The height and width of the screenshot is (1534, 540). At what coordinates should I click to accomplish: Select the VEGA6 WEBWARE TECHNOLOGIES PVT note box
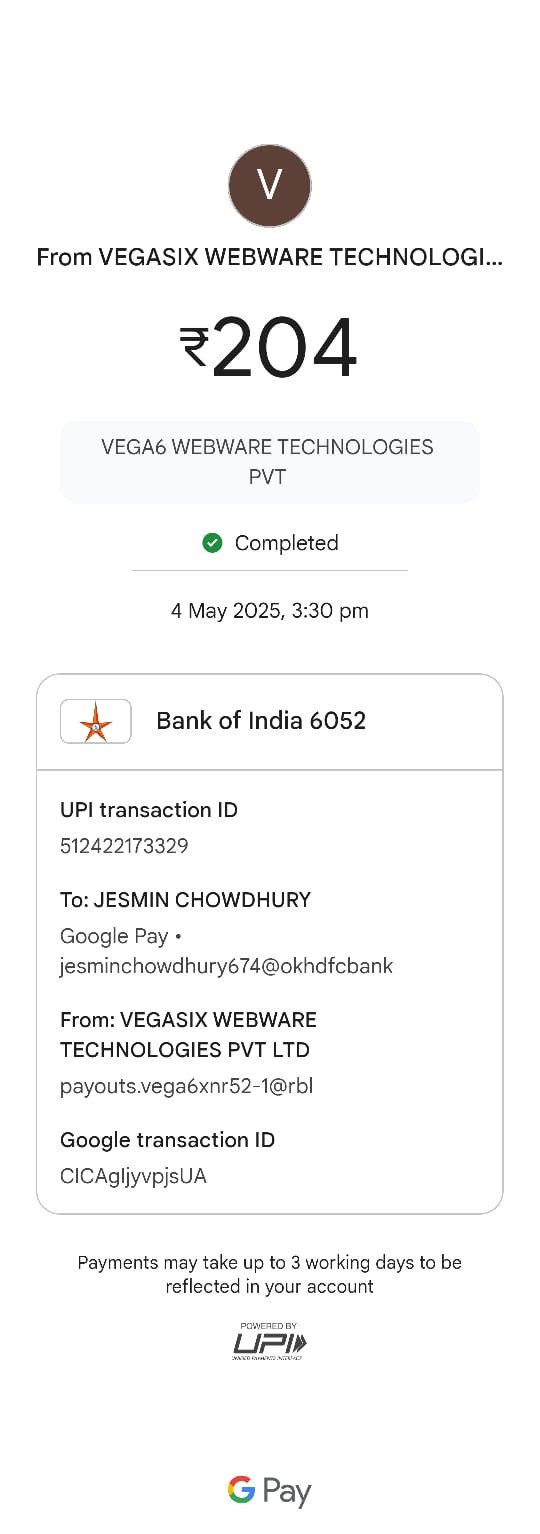[270, 461]
